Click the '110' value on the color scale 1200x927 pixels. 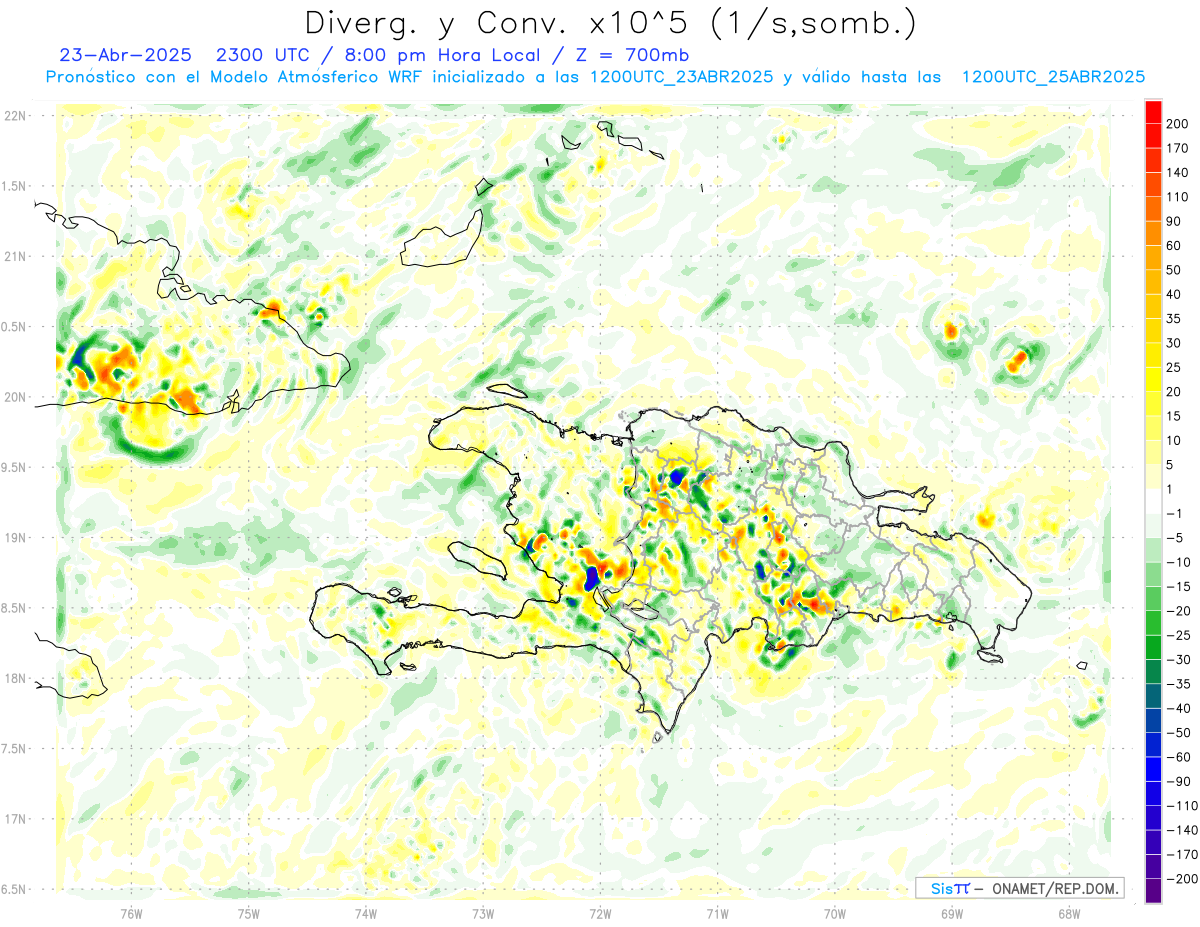pyautogui.click(x=1177, y=197)
